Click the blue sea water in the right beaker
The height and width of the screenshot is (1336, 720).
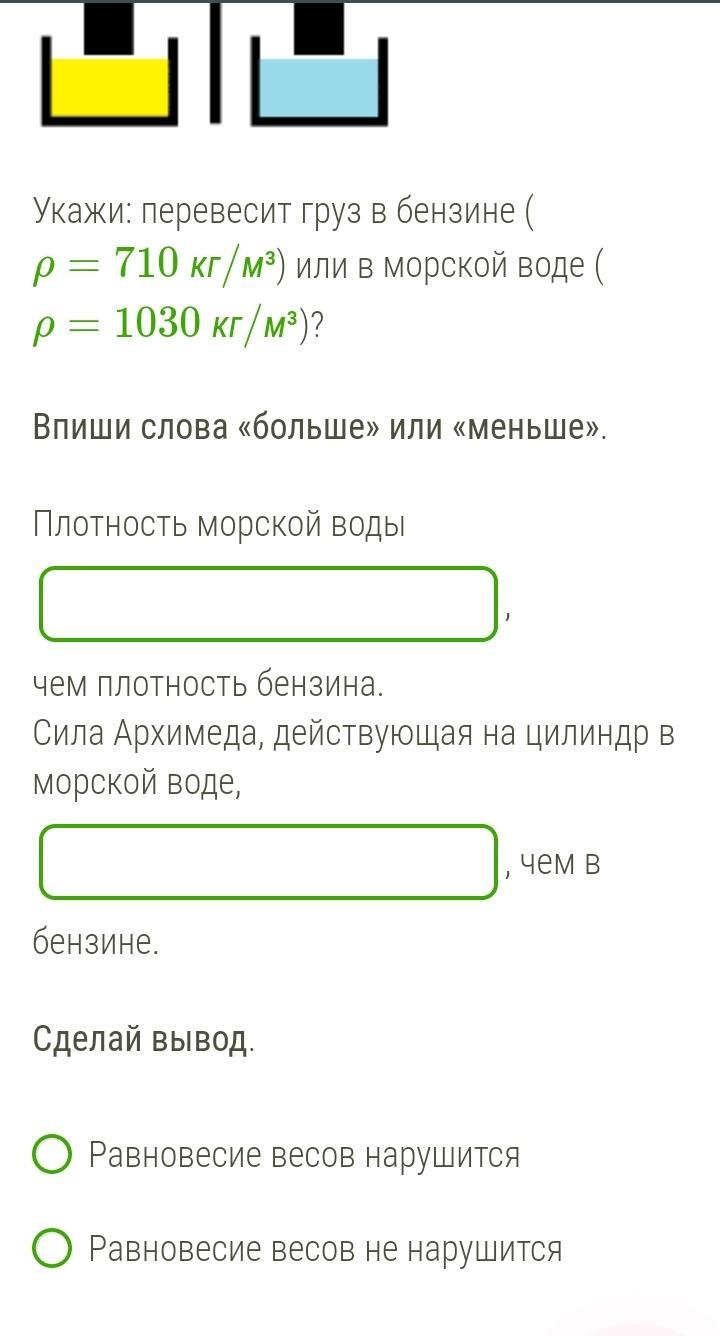click(x=318, y=88)
